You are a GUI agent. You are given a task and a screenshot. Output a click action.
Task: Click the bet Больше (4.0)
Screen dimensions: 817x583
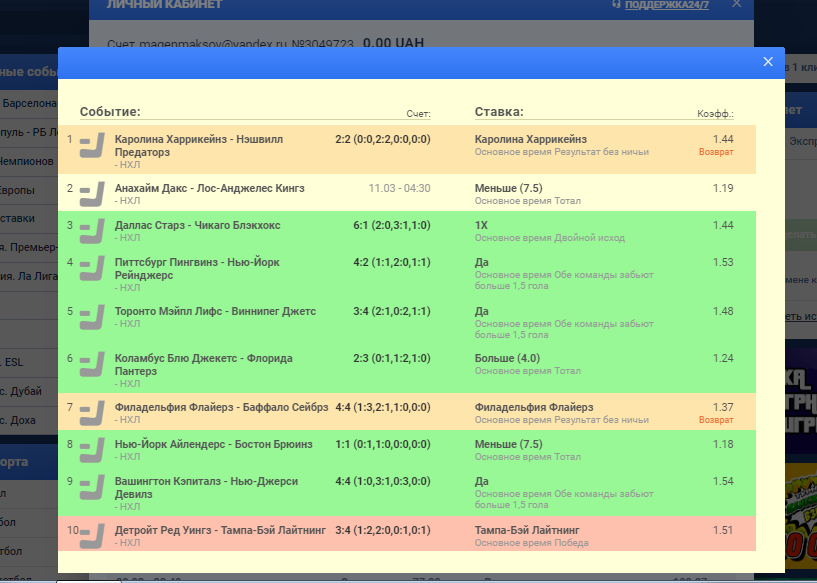[507, 358]
